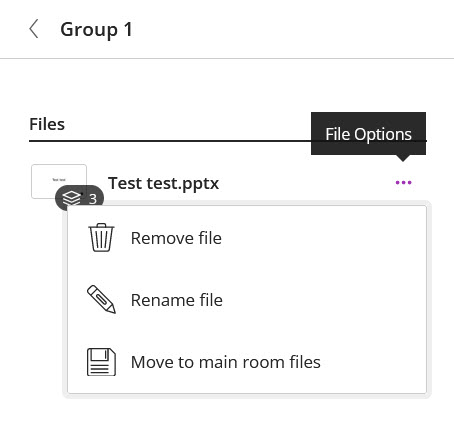Image resolution: width=454 pixels, height=441 pixels.
Task: Go back using the chevron beside Group 1
Action: 34,29
